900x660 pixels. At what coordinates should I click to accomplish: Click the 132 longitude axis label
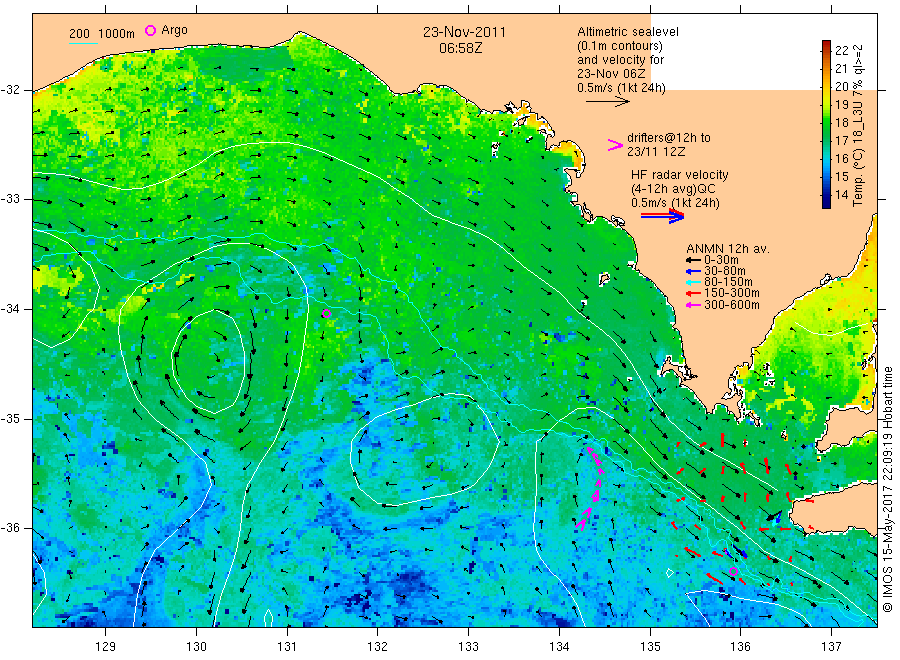(378, 647)
